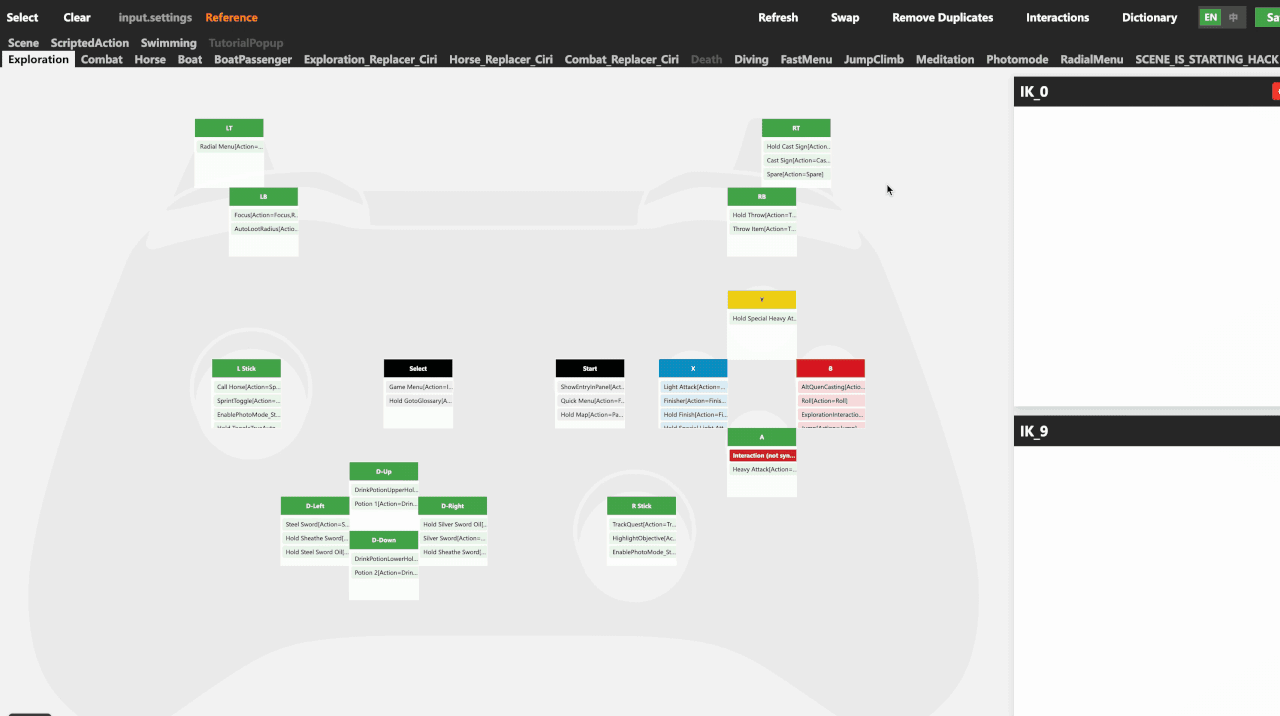Open the Combat_Replacer_Ciri tab
Viewport: 1280px width, 716px height.
pyautogui.click(x=622, y=59)
